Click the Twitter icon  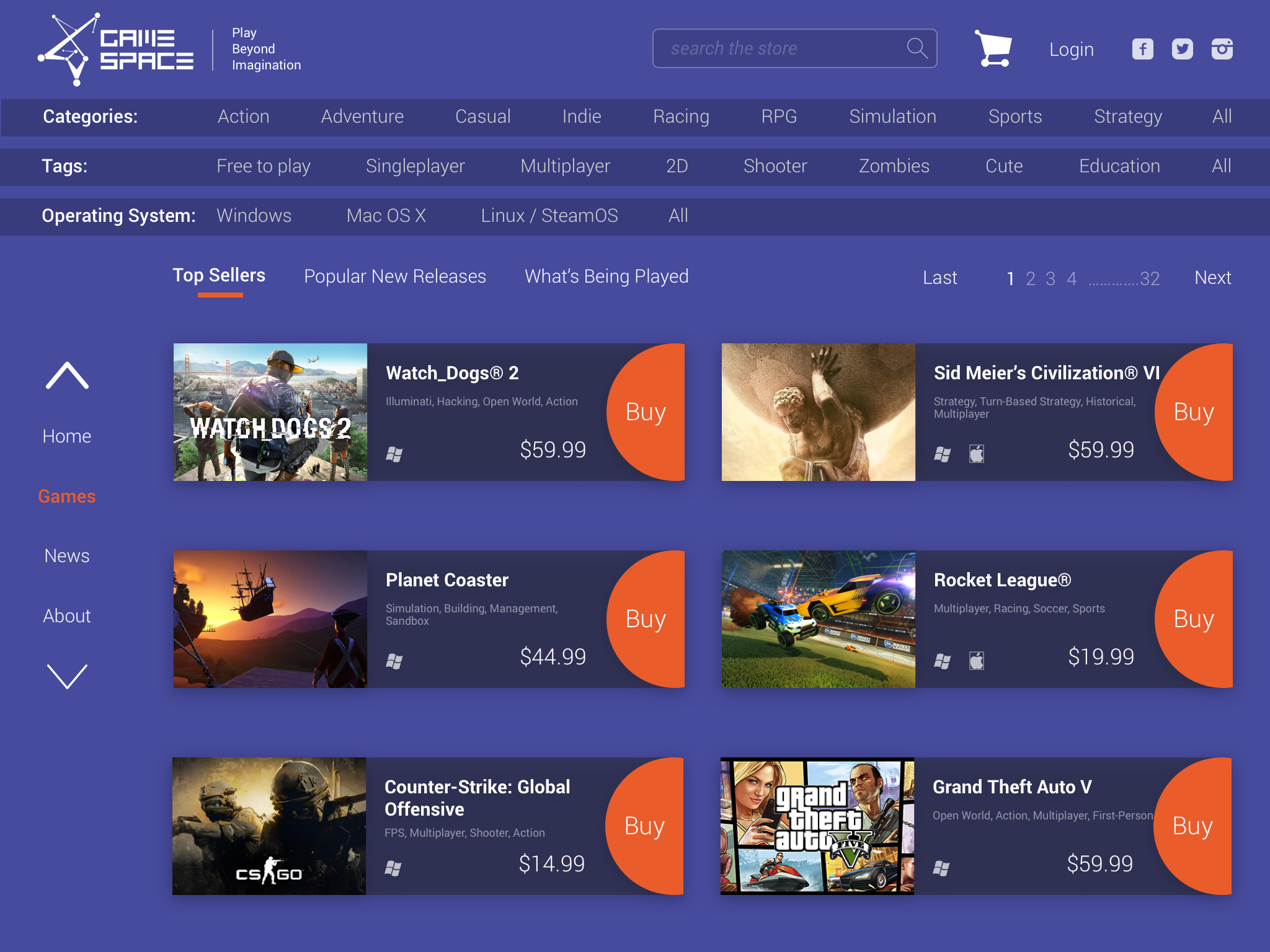click(1182, 48)
